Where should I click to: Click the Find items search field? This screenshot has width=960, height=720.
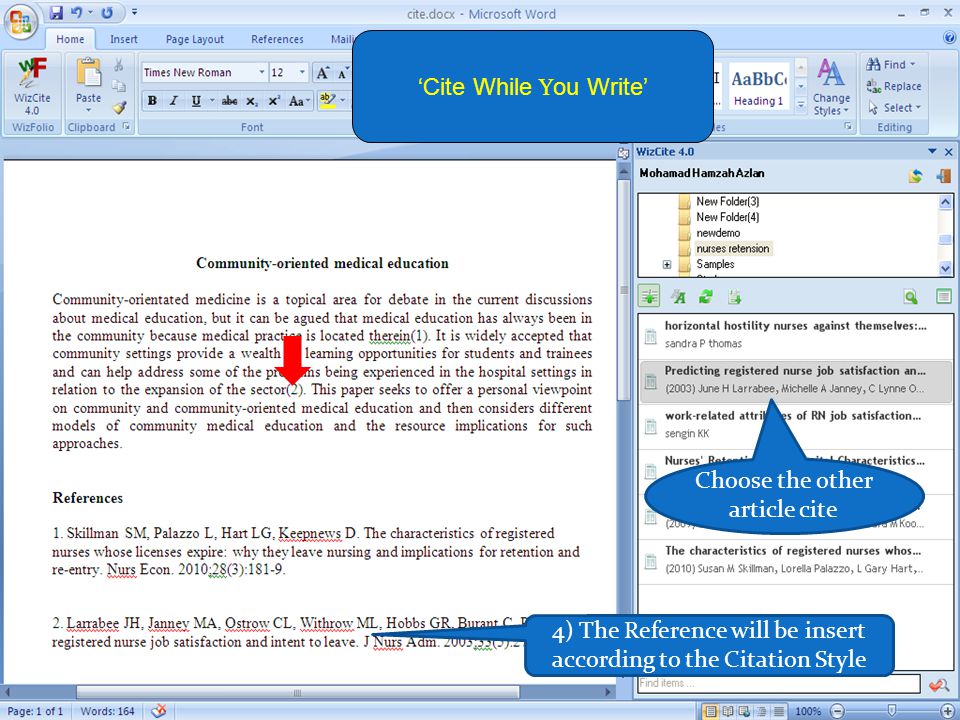click(778, 683)
